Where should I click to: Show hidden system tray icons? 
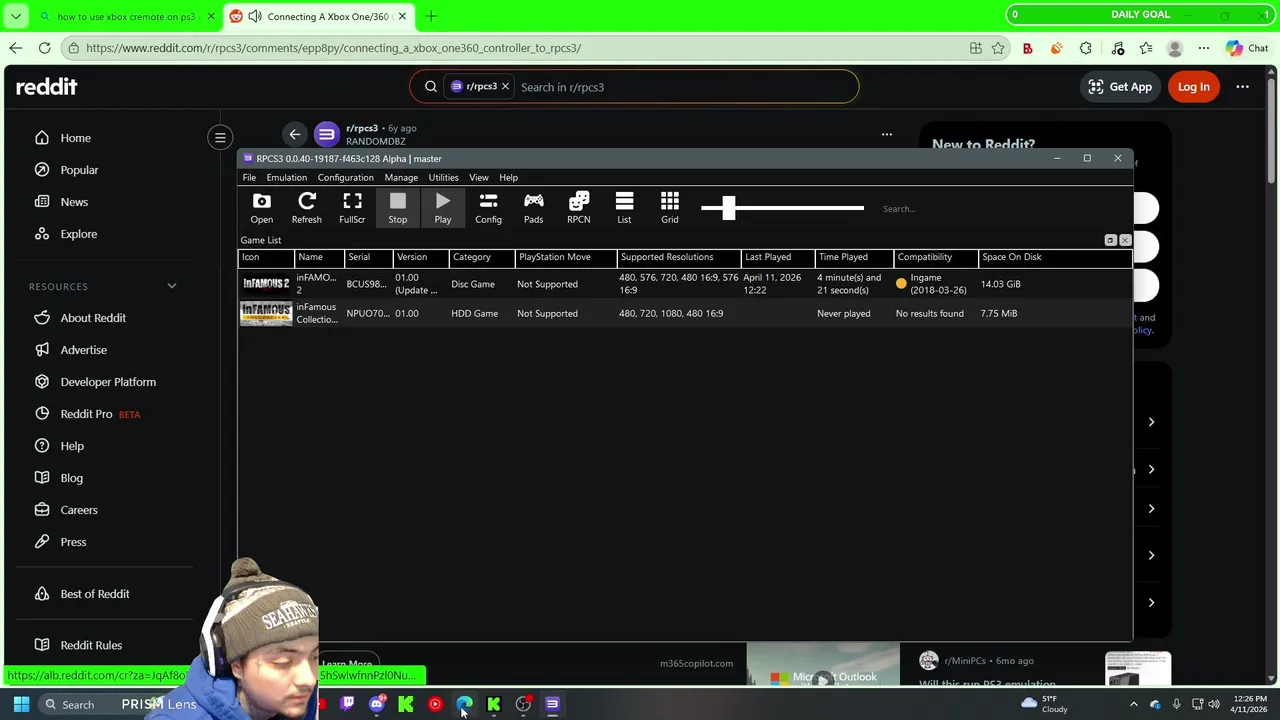(1133, 704)
